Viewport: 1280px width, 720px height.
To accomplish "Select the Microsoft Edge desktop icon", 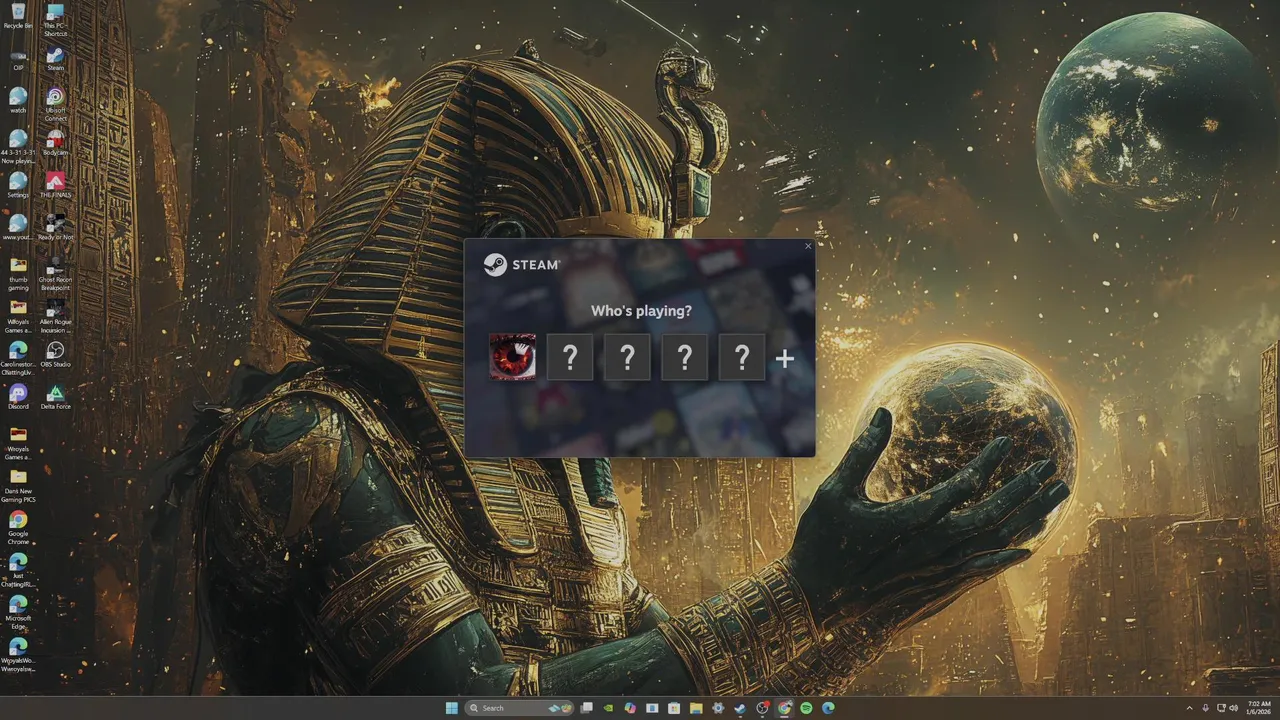I will 18,612.
